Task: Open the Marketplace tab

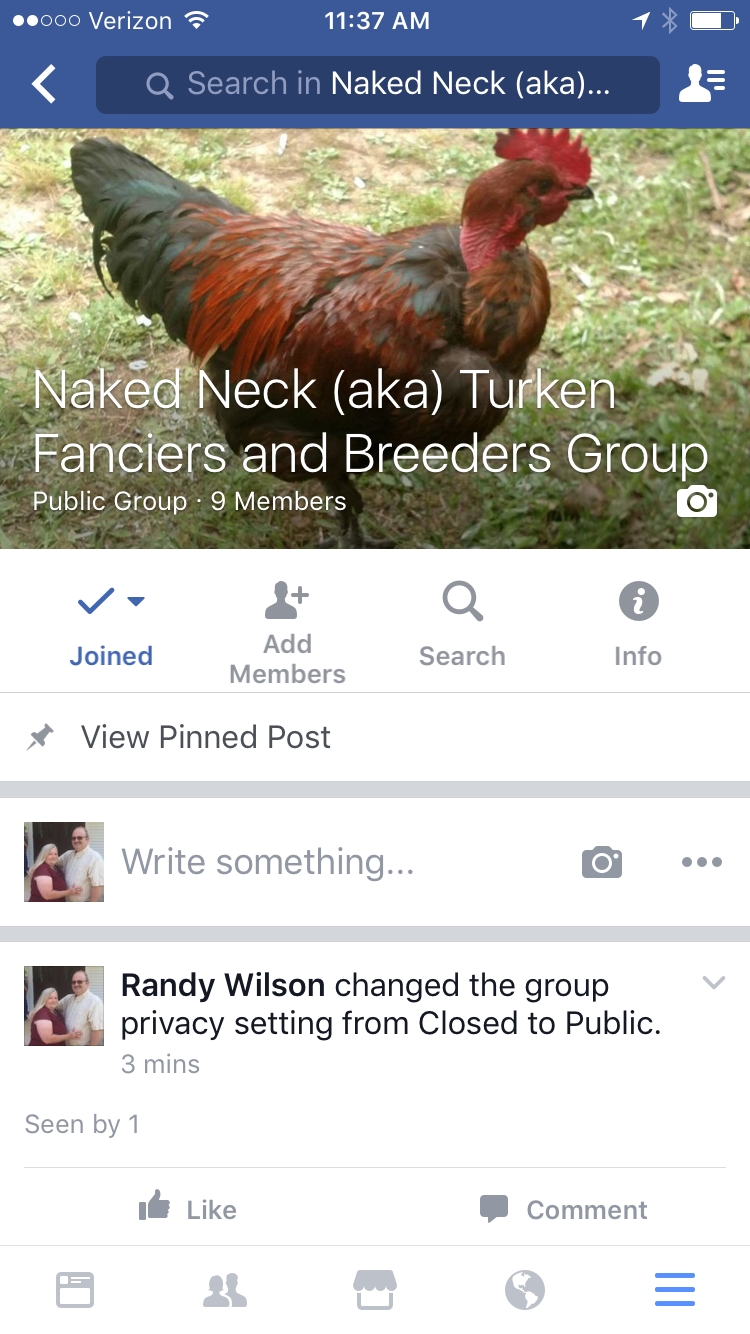Action: click(375, 1290)
